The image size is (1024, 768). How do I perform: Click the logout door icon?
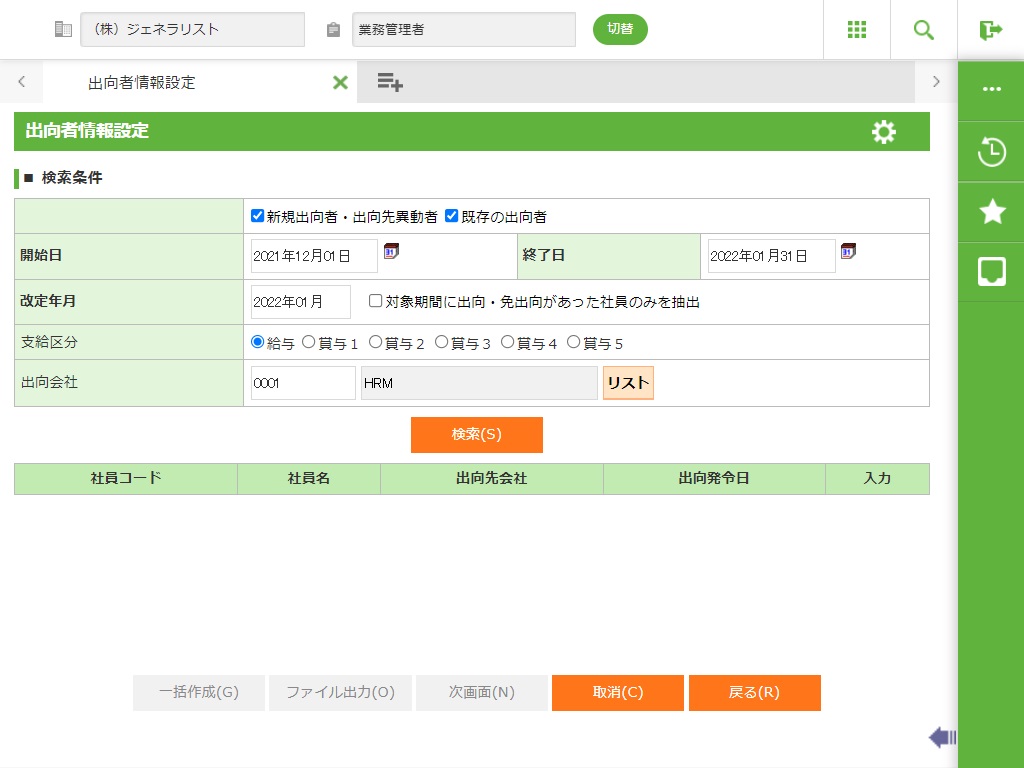click(991, 29)
